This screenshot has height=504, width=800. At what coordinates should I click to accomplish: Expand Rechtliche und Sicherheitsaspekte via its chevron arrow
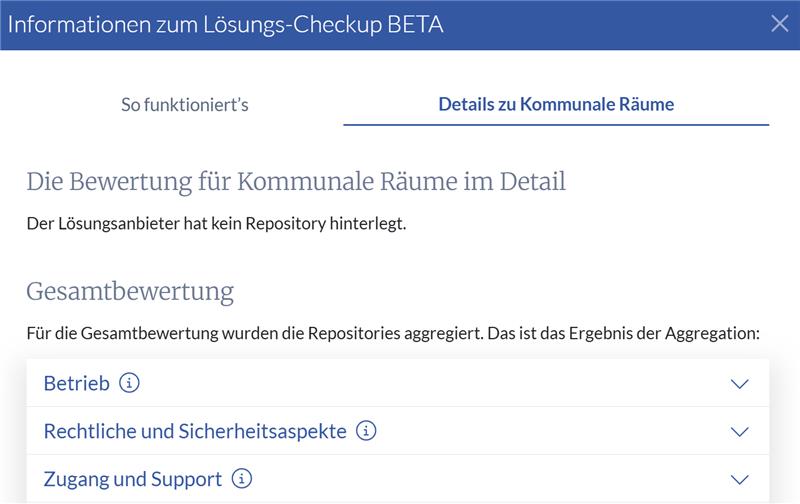[x=739, y=432]
